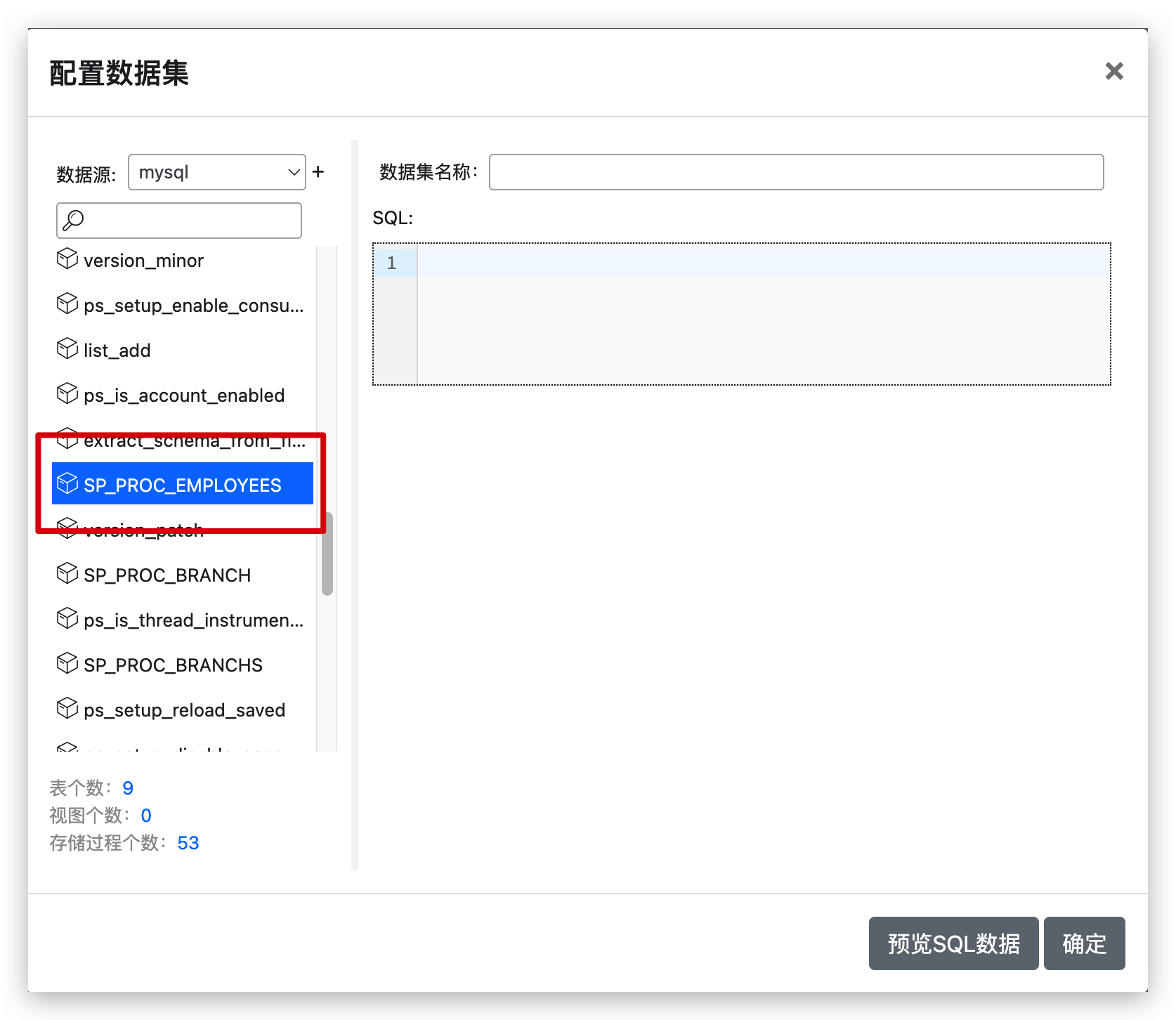1176x1020 pixels.
Task: Click the cube icon beside ps_setup_reload_saved
Action: [x=67, y=709]
